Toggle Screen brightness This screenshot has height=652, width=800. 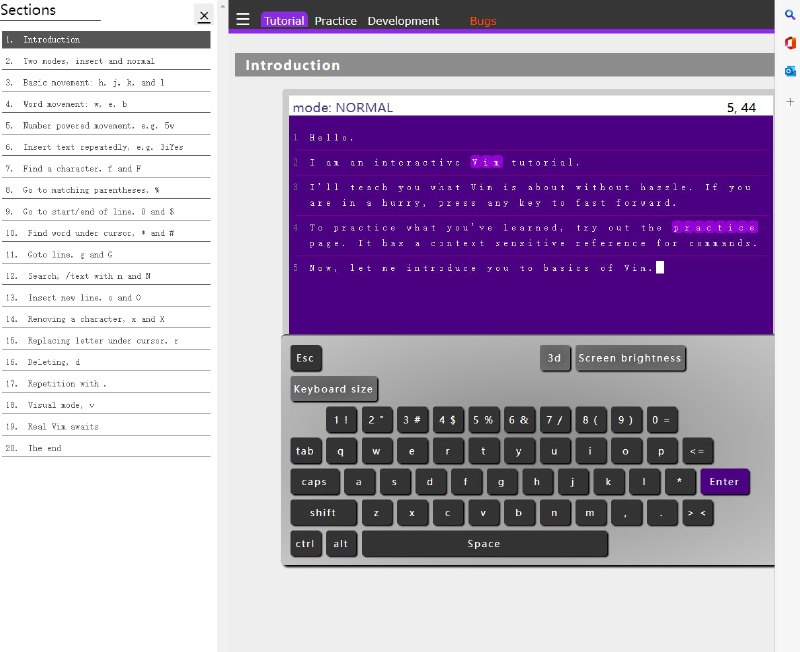pyautogui.click(x=631, y=358)
